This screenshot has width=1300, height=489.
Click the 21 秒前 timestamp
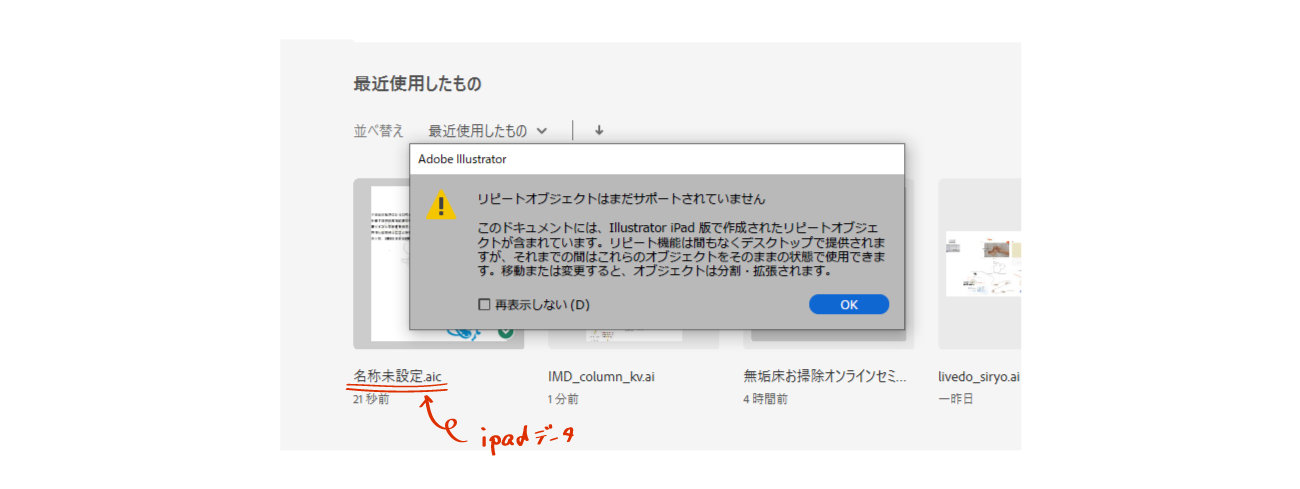point(371,399)
